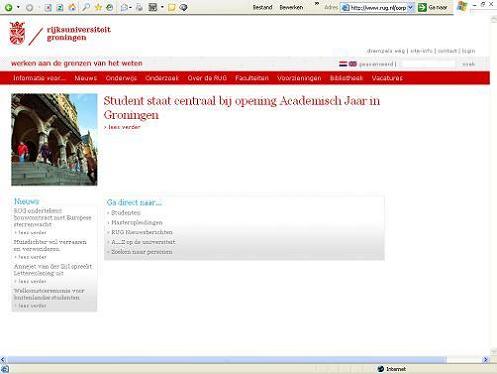
Task: Go to RUG Nieuwsberichten quick link
Action: [142, 232]
